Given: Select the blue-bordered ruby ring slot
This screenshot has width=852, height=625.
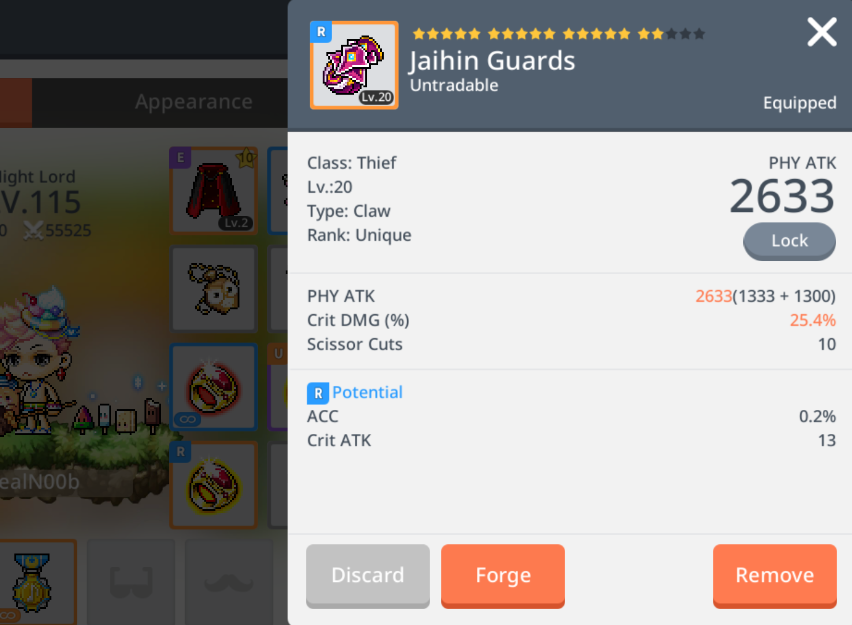Looking at the screenshot, I should click(214, 387).
